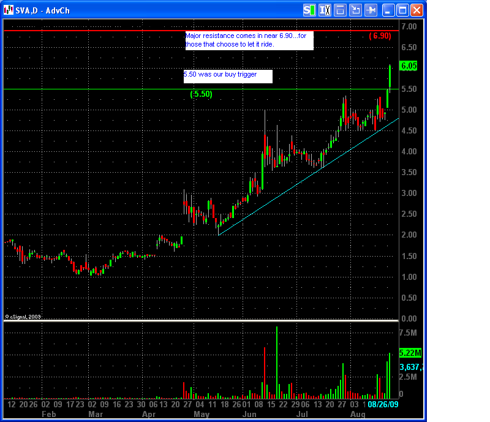Click the (5.50) green price label
This screenshot has height=422, width=490.
point(201,94)
